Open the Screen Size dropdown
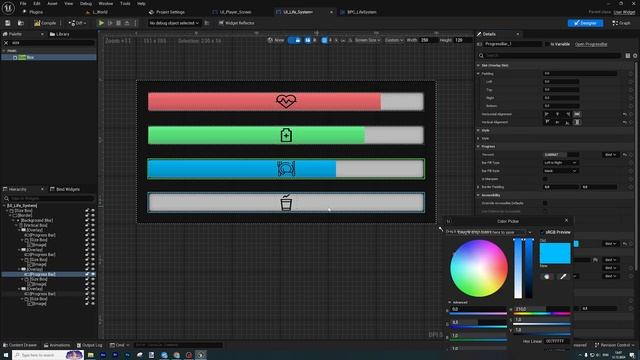 click(x=367, y=40)
